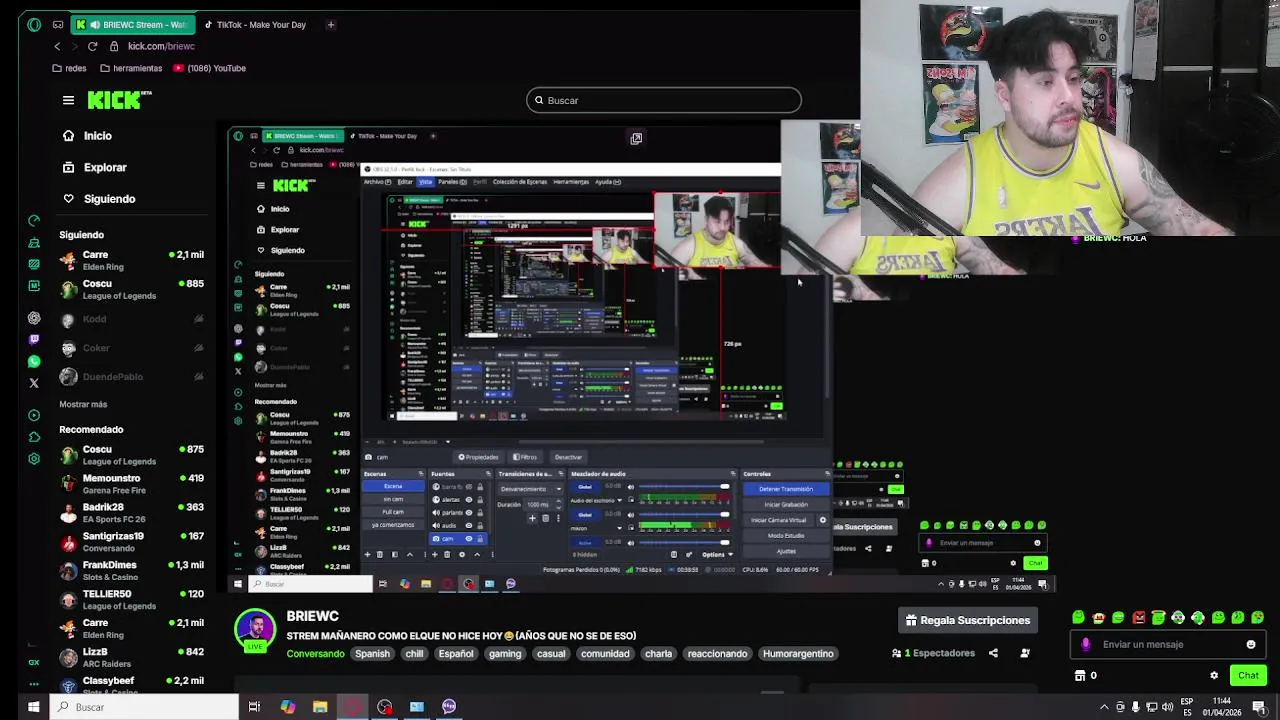Image resolution: width=1280 pixels, height=720 pixels.
Task: Open X from the Opera sidebar
Action: click(34, 383)
